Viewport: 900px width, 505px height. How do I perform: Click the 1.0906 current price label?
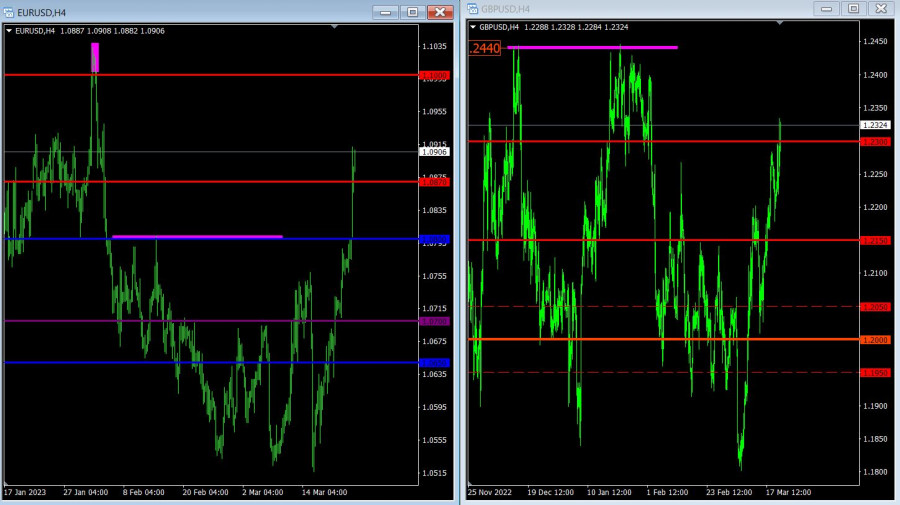434,152
